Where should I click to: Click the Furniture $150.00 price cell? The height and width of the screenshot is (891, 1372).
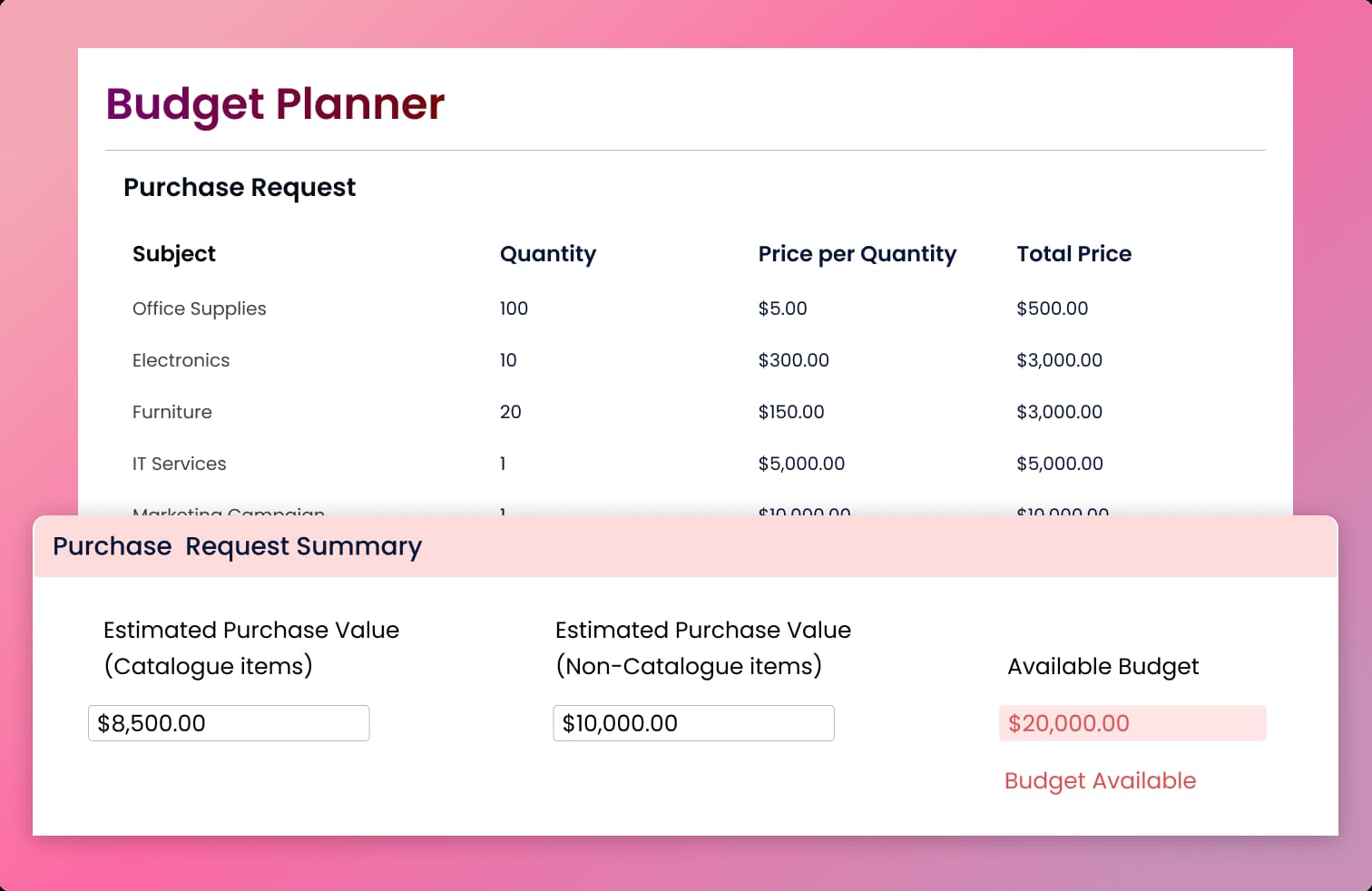[x=791, y=412]
